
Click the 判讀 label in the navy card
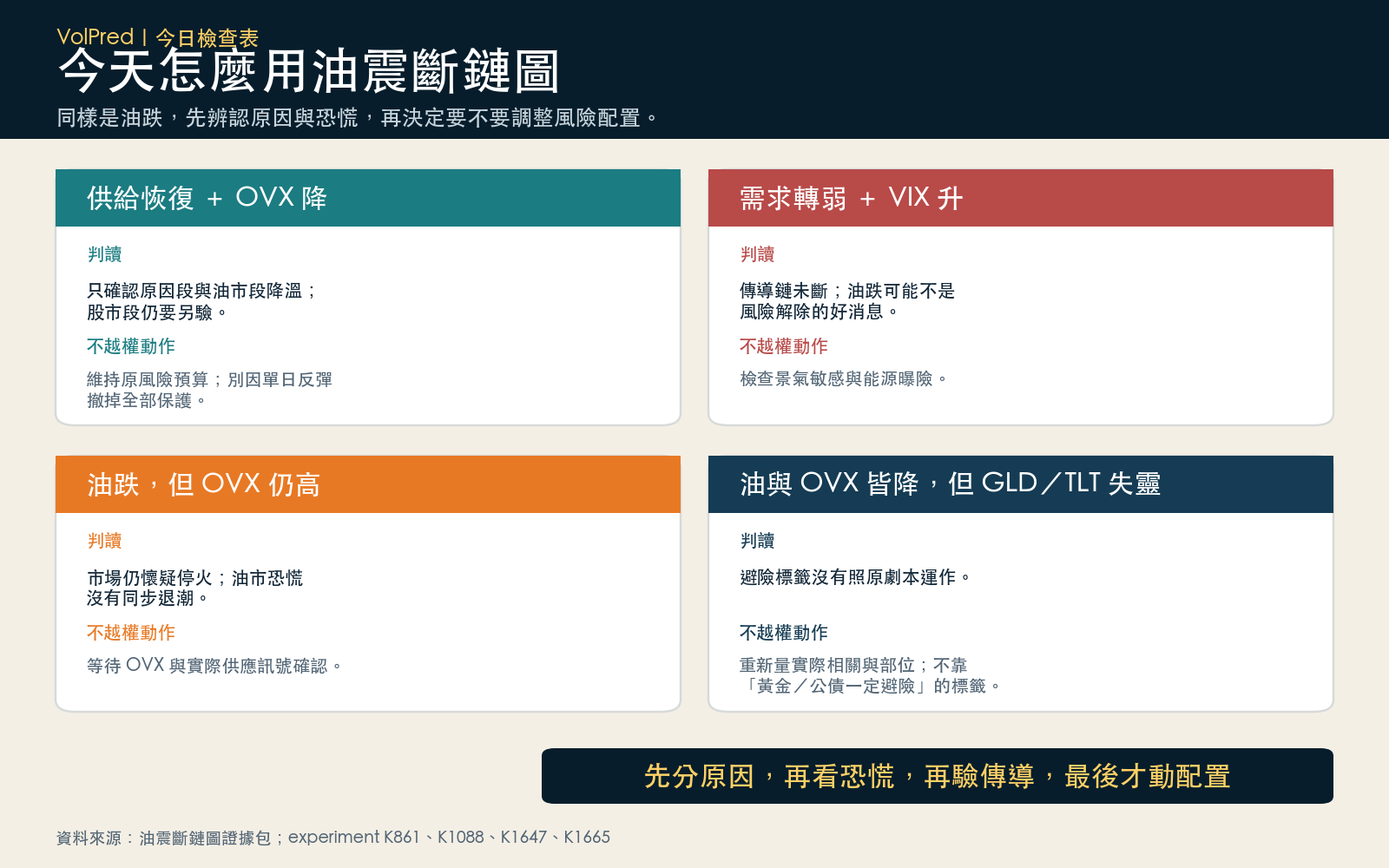pos(757,541)
